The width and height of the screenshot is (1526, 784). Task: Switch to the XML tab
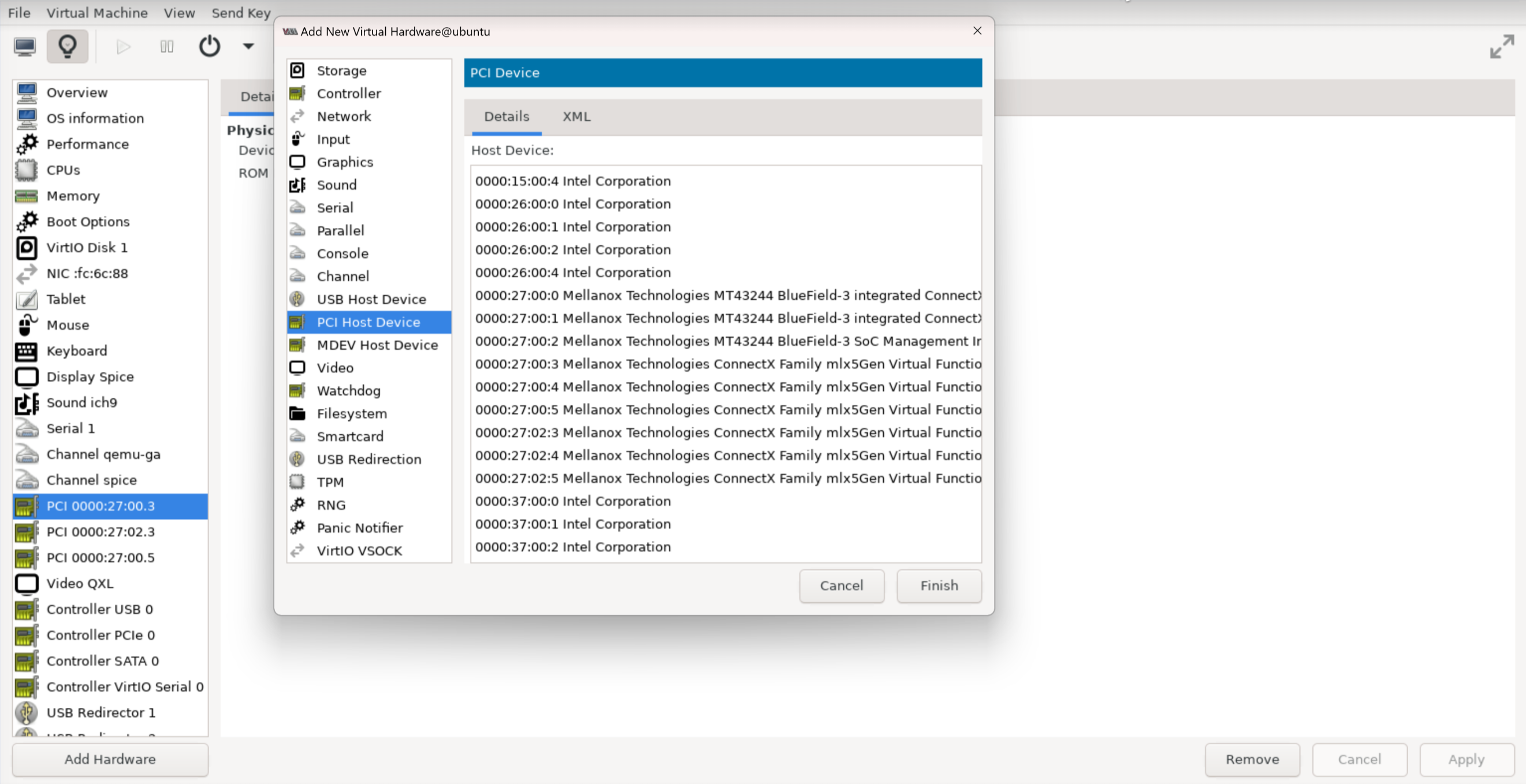click(576, 117)
